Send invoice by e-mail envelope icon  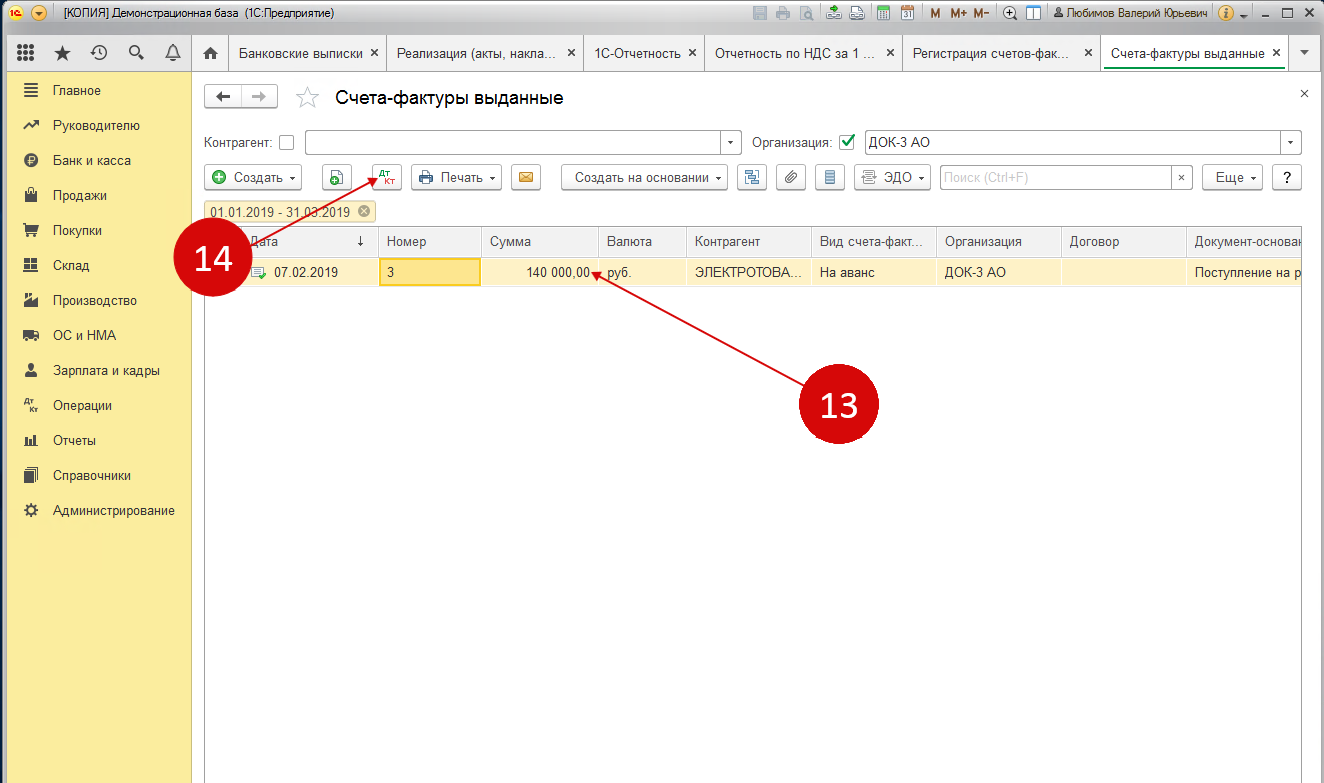pos(526,177)
